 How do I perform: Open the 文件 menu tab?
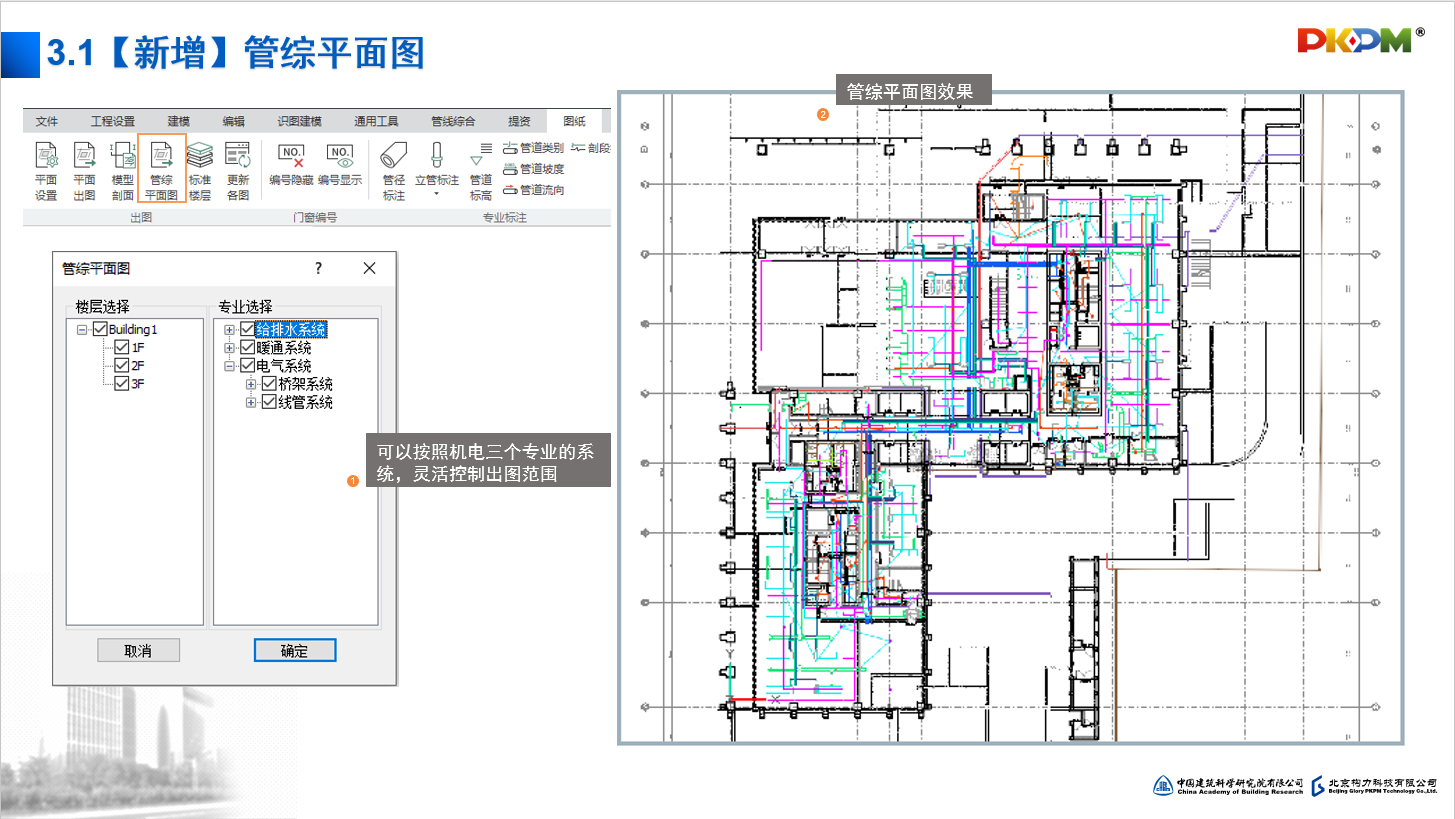point(47,121)
